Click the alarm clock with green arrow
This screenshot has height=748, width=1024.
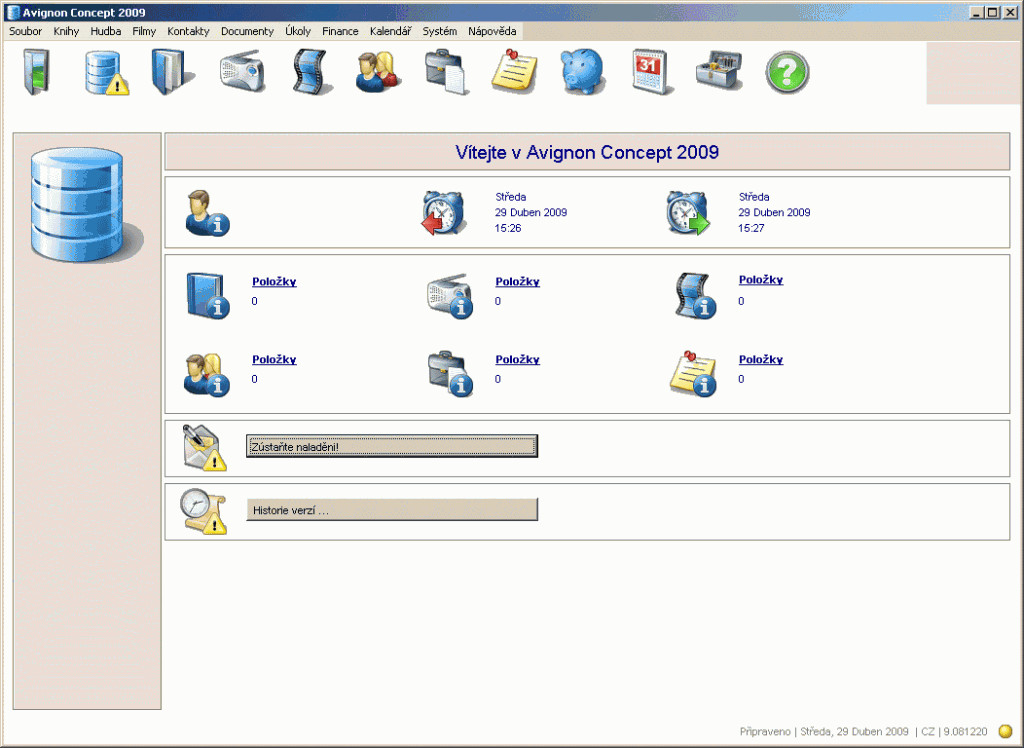688,213
